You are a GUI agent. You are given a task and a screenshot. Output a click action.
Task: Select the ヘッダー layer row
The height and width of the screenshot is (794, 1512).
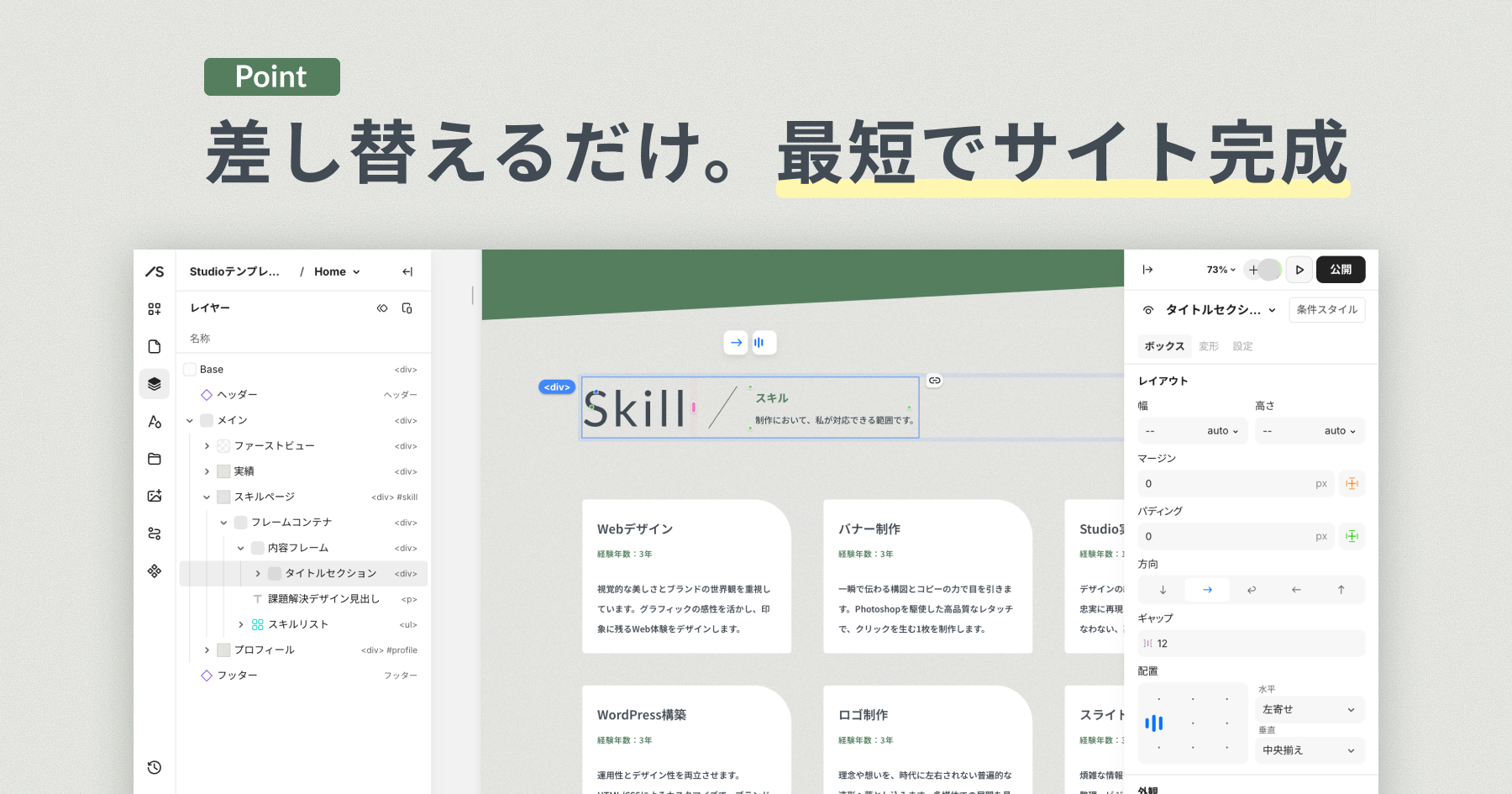304,395
